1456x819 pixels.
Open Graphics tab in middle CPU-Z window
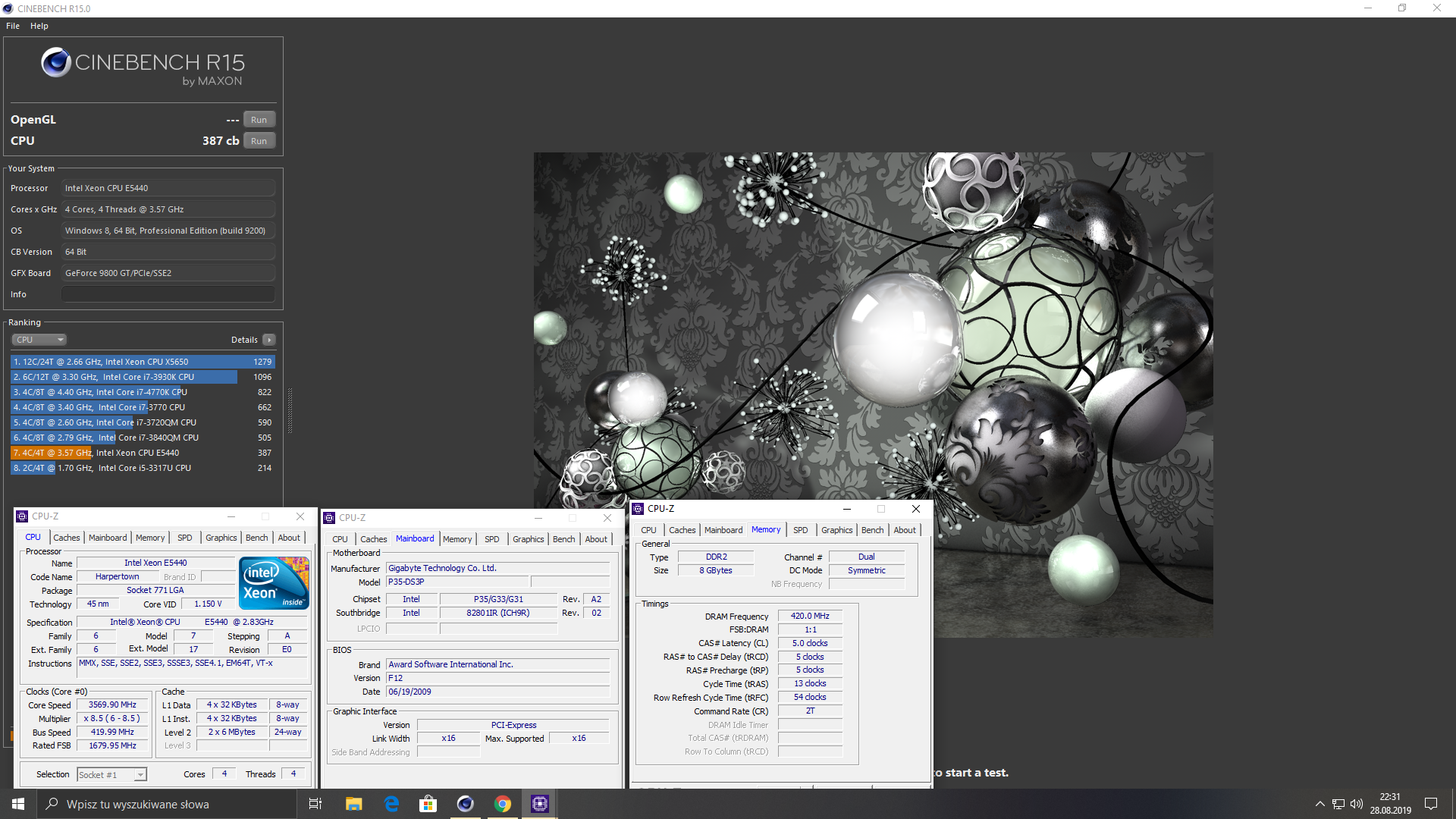529,539
